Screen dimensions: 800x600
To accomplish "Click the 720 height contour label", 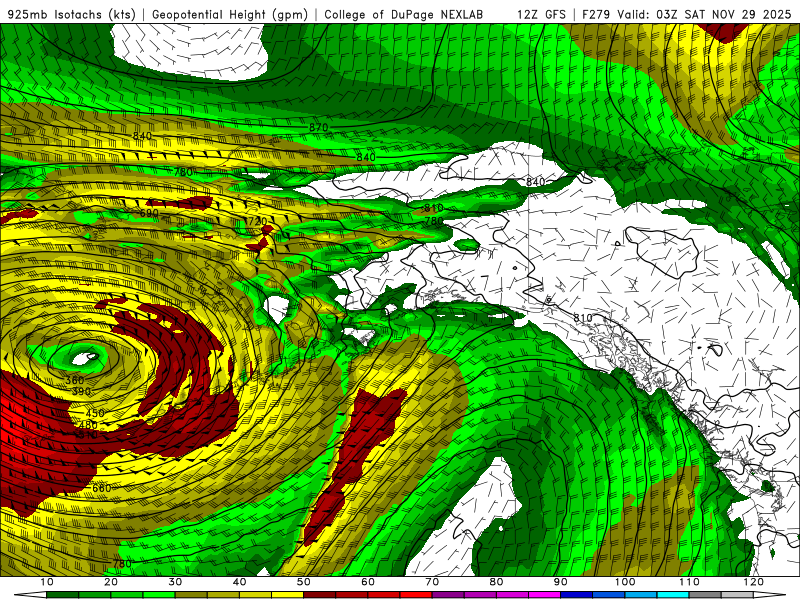I will click(257, 221).
